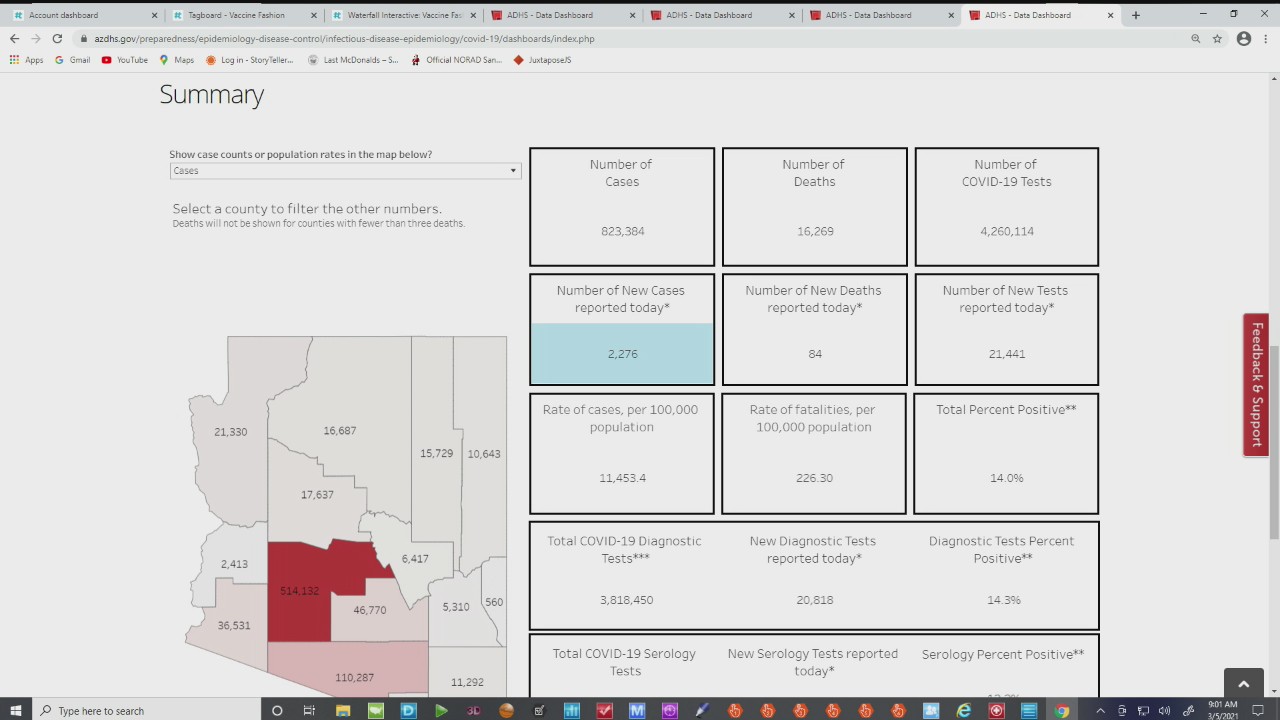The image size is (1280, 720).
Task: Switch to the Account dashboard tab
Action: point(83,15)
